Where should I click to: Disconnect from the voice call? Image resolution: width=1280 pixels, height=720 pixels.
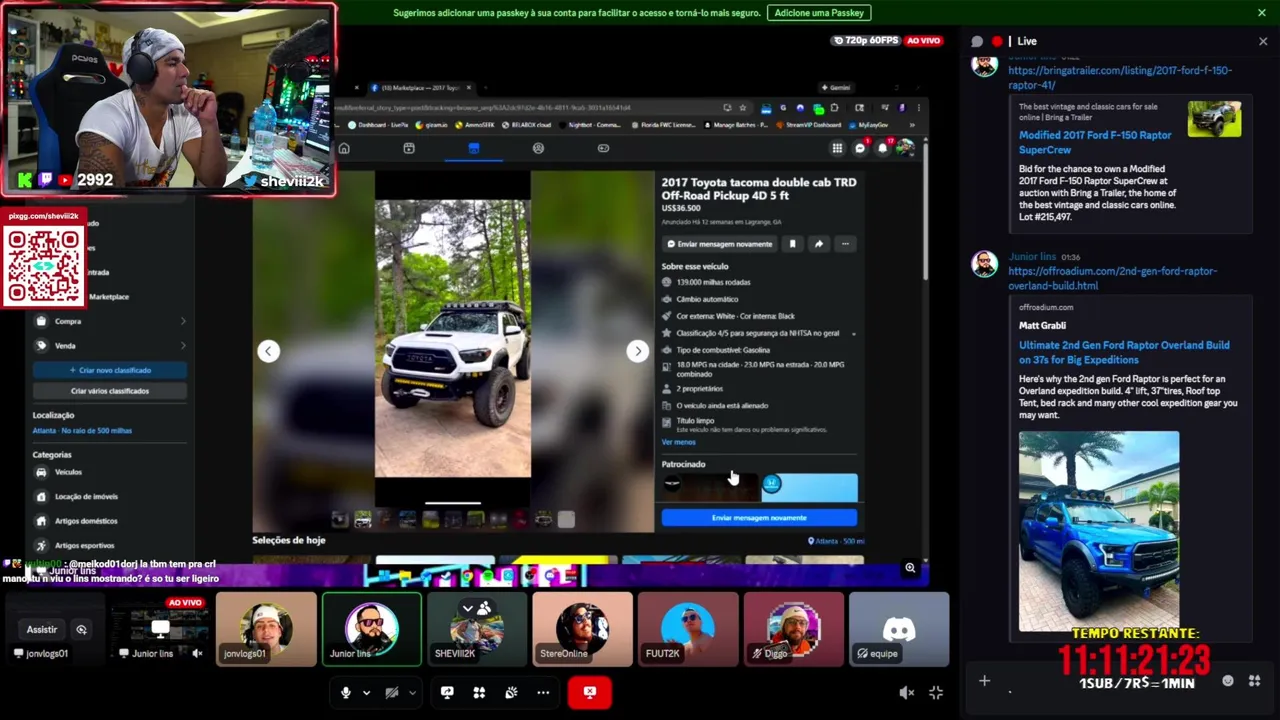[x=590, y=692]
